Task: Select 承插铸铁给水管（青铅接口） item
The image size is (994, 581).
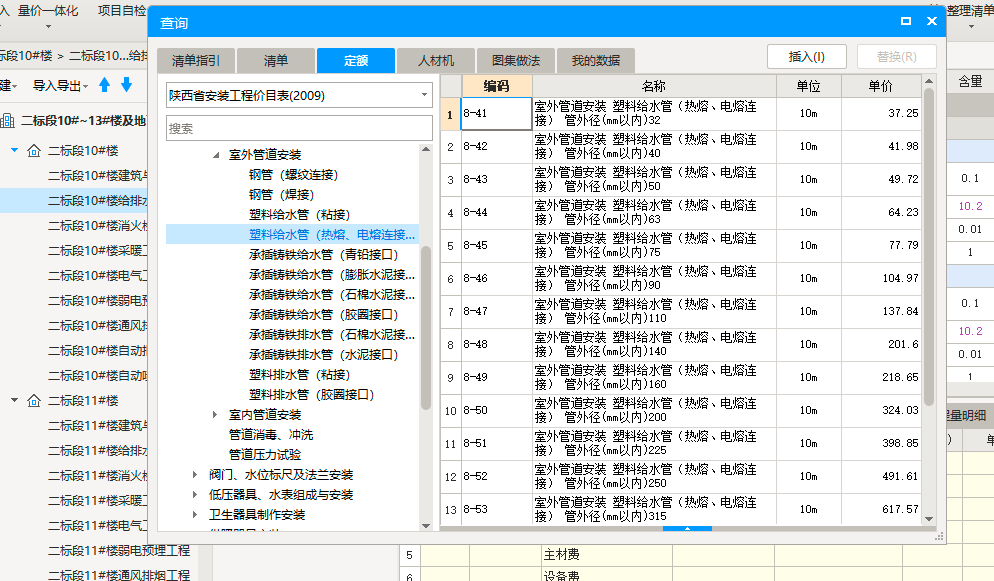Action: [324, 255]
